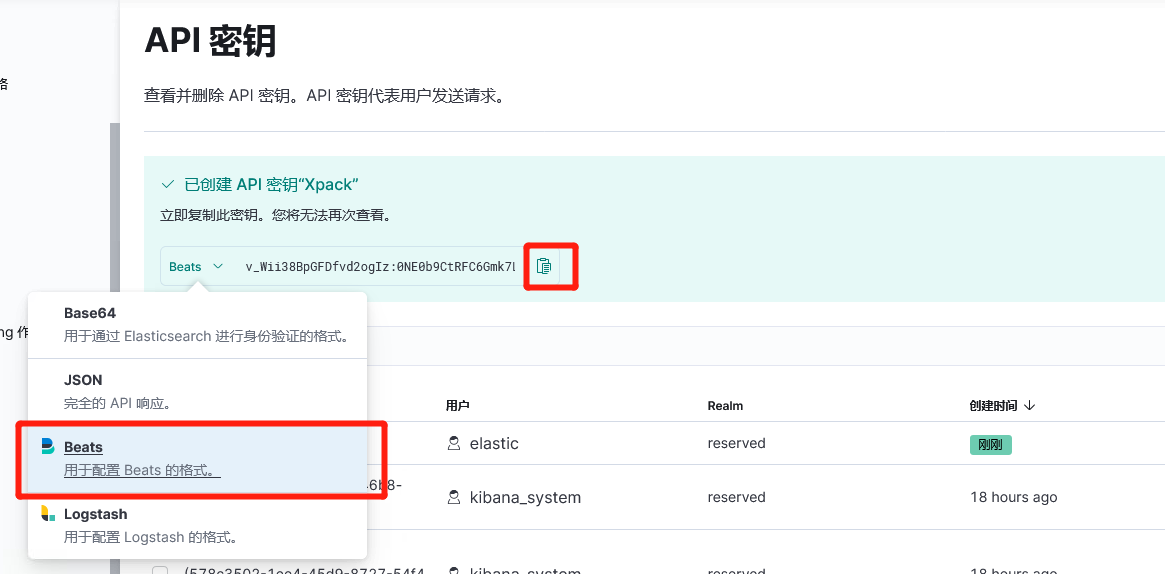Click the Logstash logo icon in menu
This screenshot has width=1165, height=574.
[48, 513]
